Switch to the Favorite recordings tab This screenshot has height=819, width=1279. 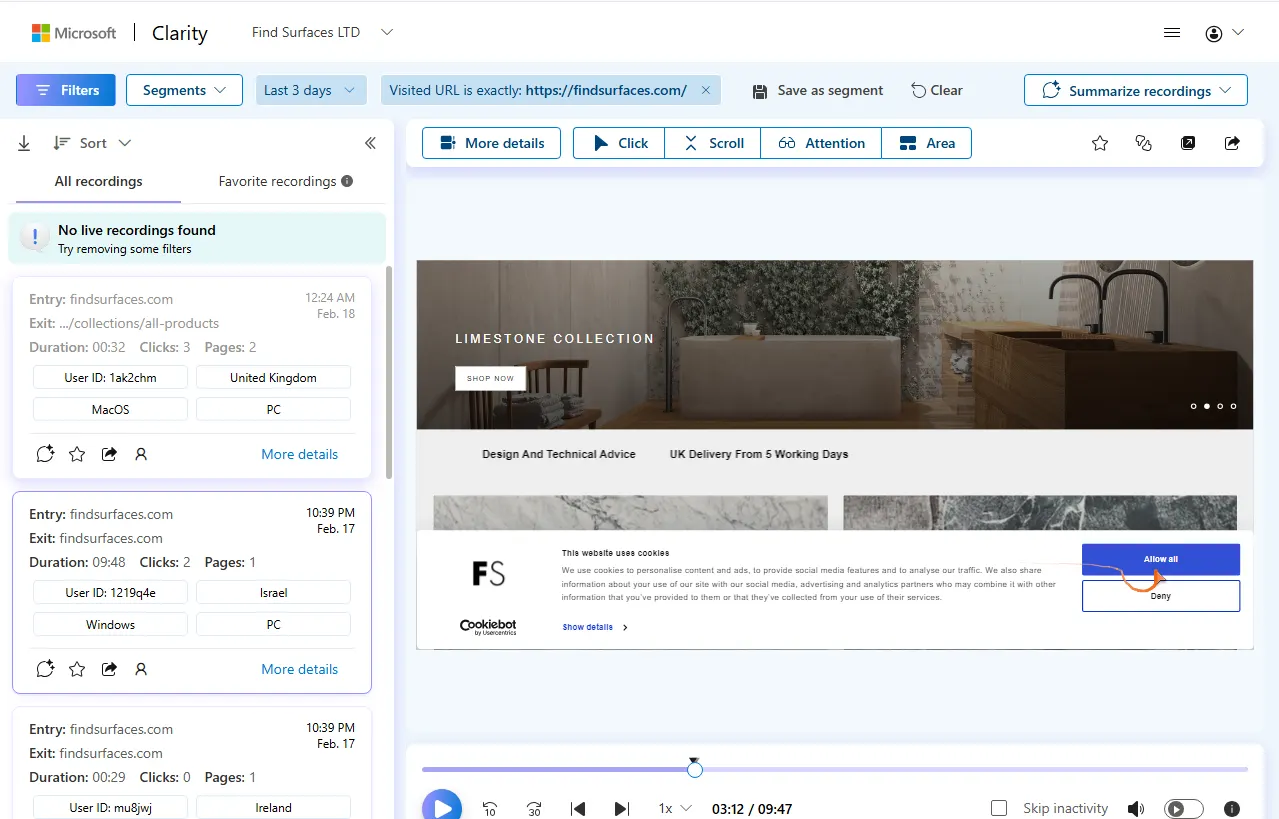285,181
